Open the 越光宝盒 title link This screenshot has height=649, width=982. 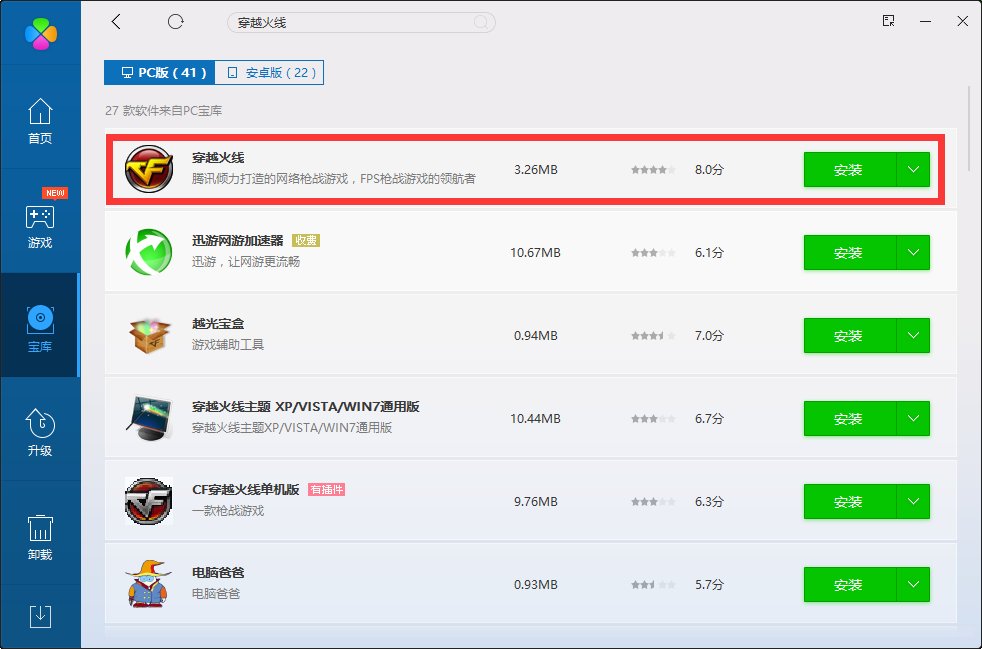(218, 324)
